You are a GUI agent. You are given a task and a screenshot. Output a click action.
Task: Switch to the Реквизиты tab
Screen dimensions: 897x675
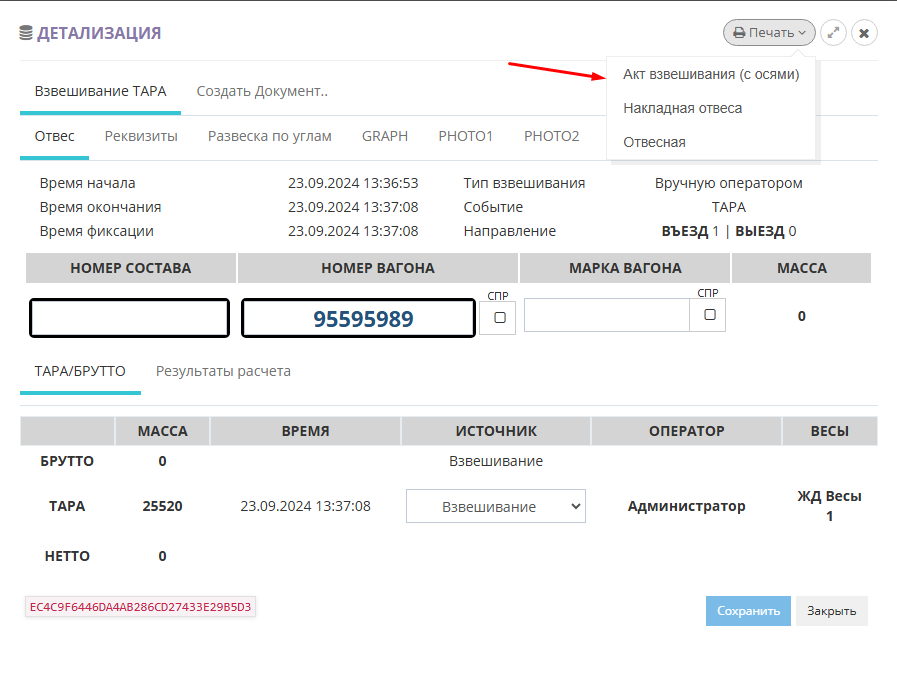(x=141, y=136)
